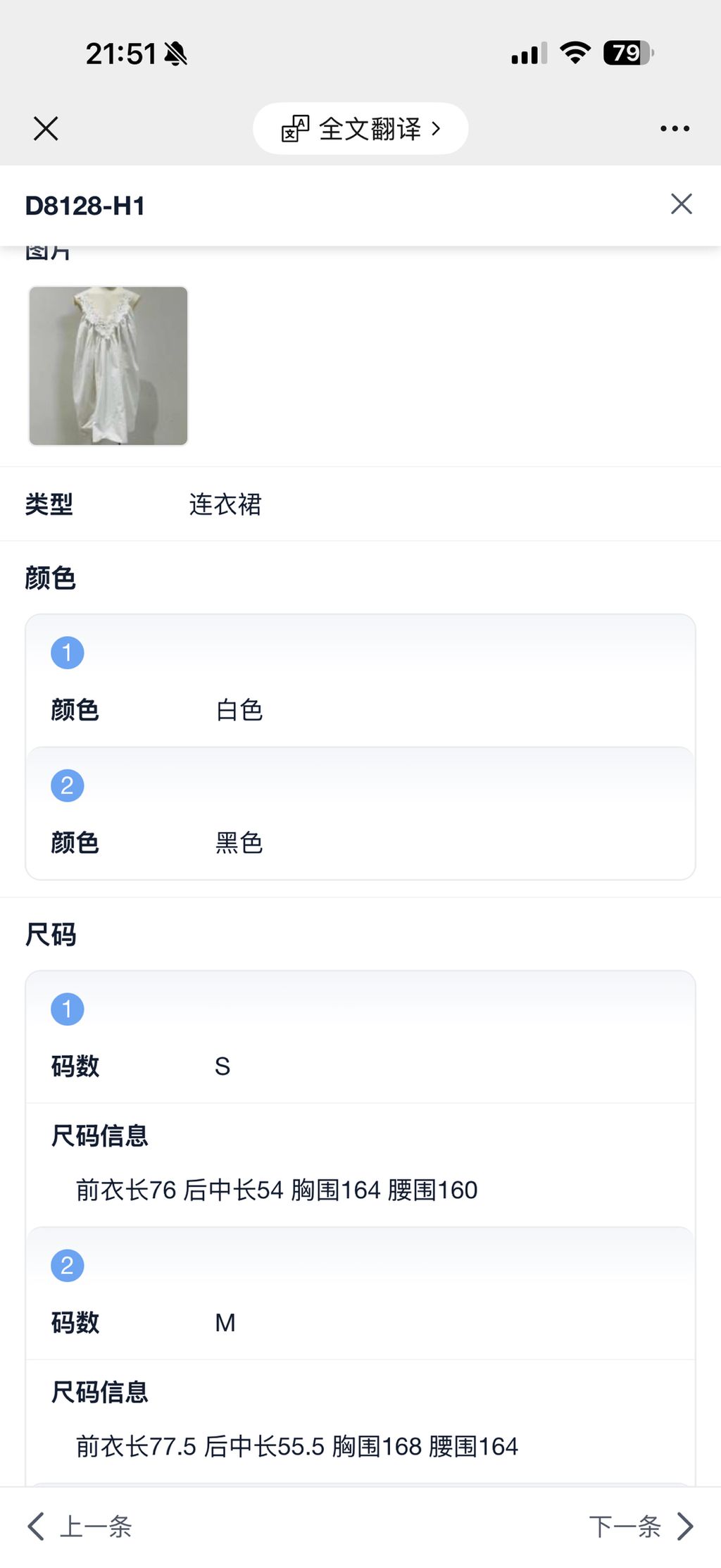Select color entry number 2 badge
The height and width of the screenshot is (1568, 721).
[x=68, y=785]
